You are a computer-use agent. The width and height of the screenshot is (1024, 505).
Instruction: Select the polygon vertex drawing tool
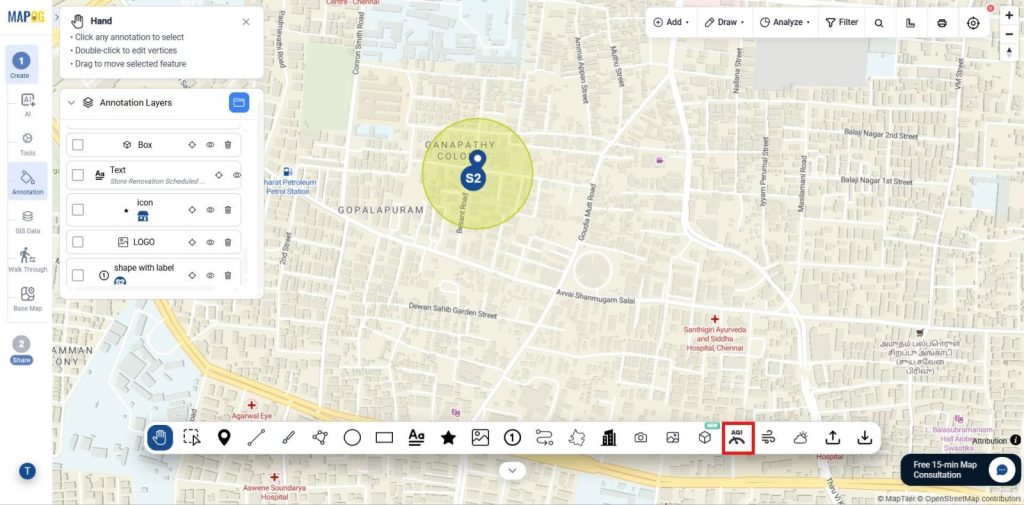tap(320, 438)
